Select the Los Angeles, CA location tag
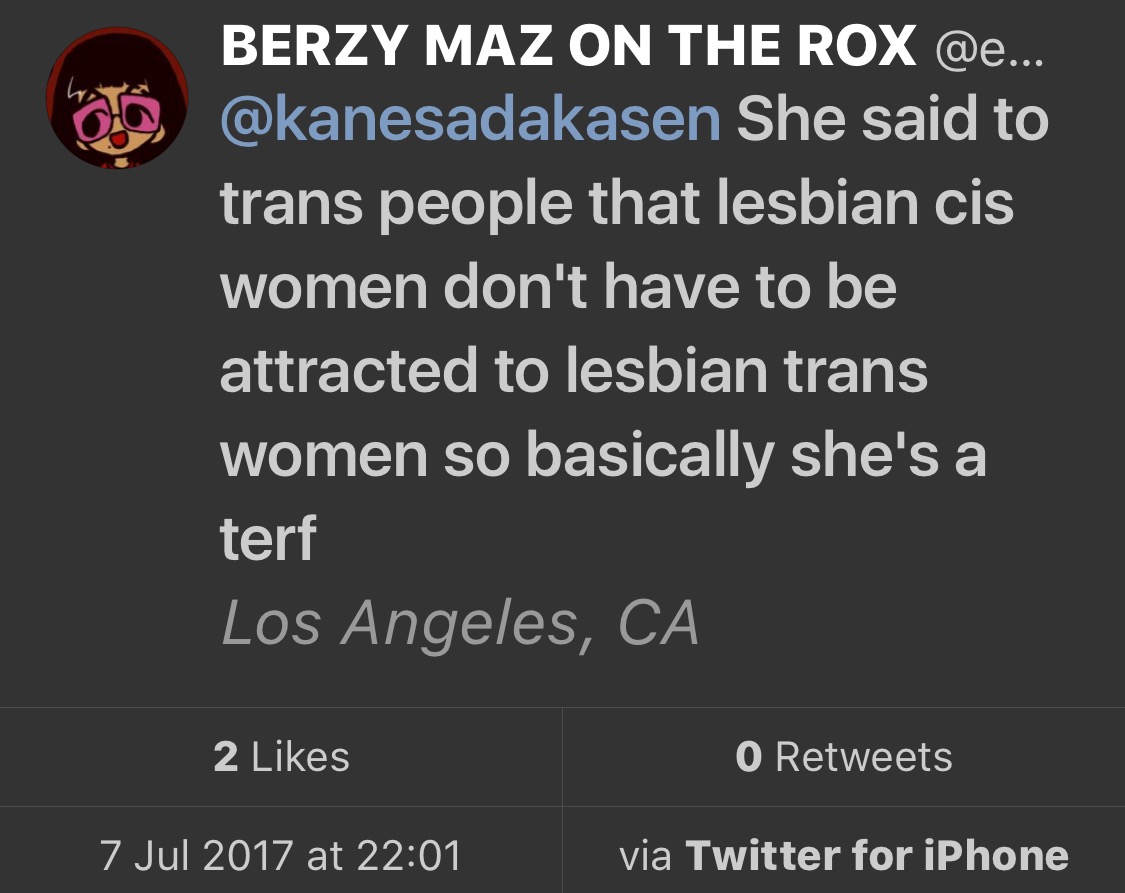1125x893 pixels. click(x=459, y=623)
